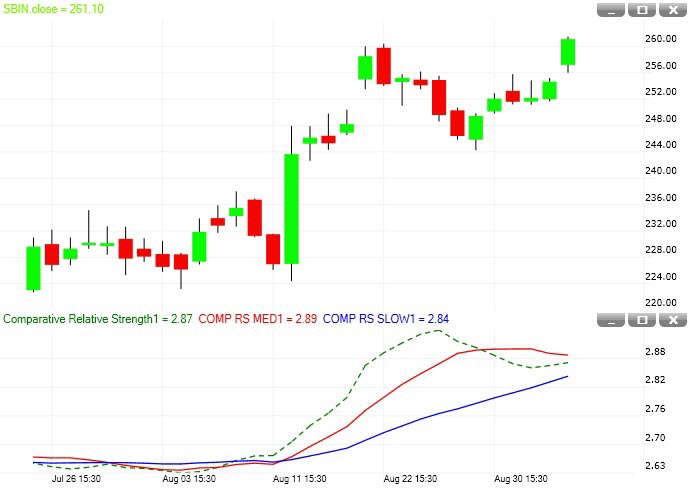Click the 236.00 price axis value

(660, 197)
